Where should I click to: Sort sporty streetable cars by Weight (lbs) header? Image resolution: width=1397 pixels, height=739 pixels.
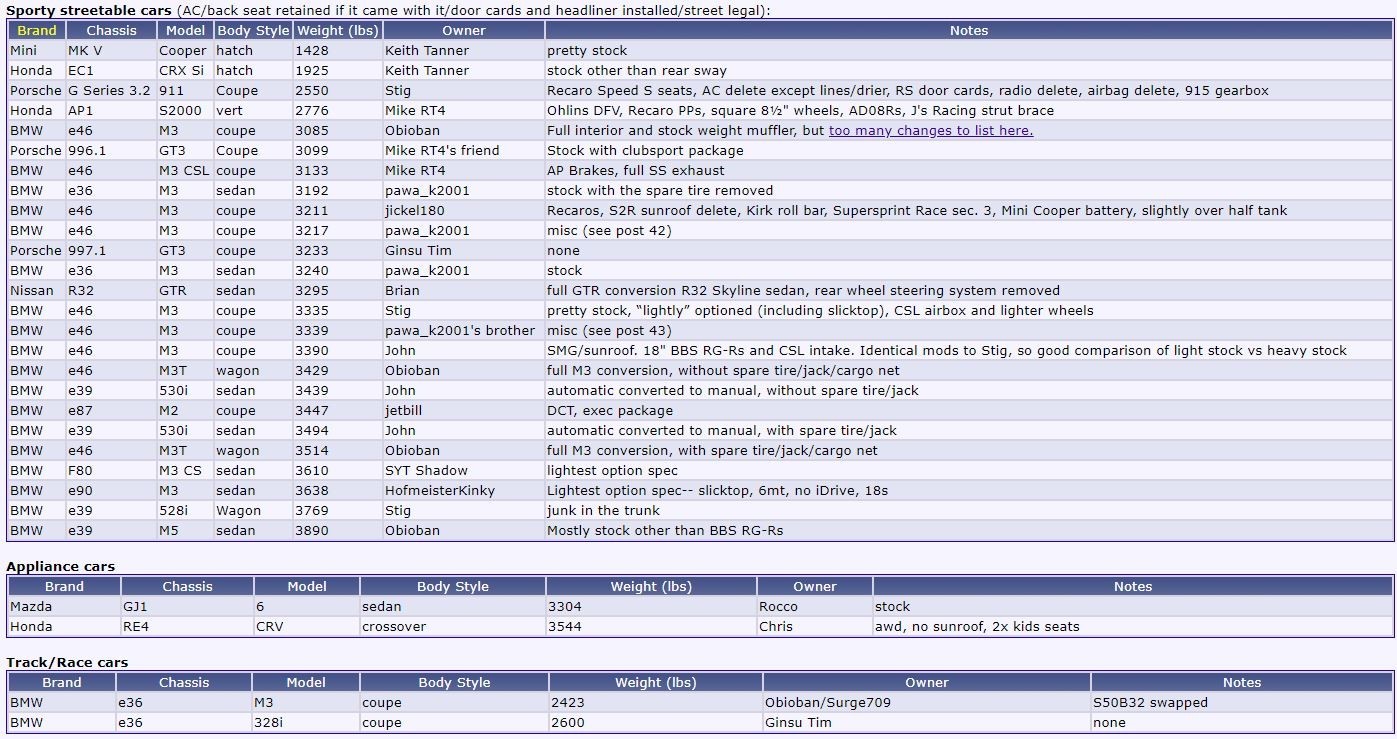[x=336, y=31]
